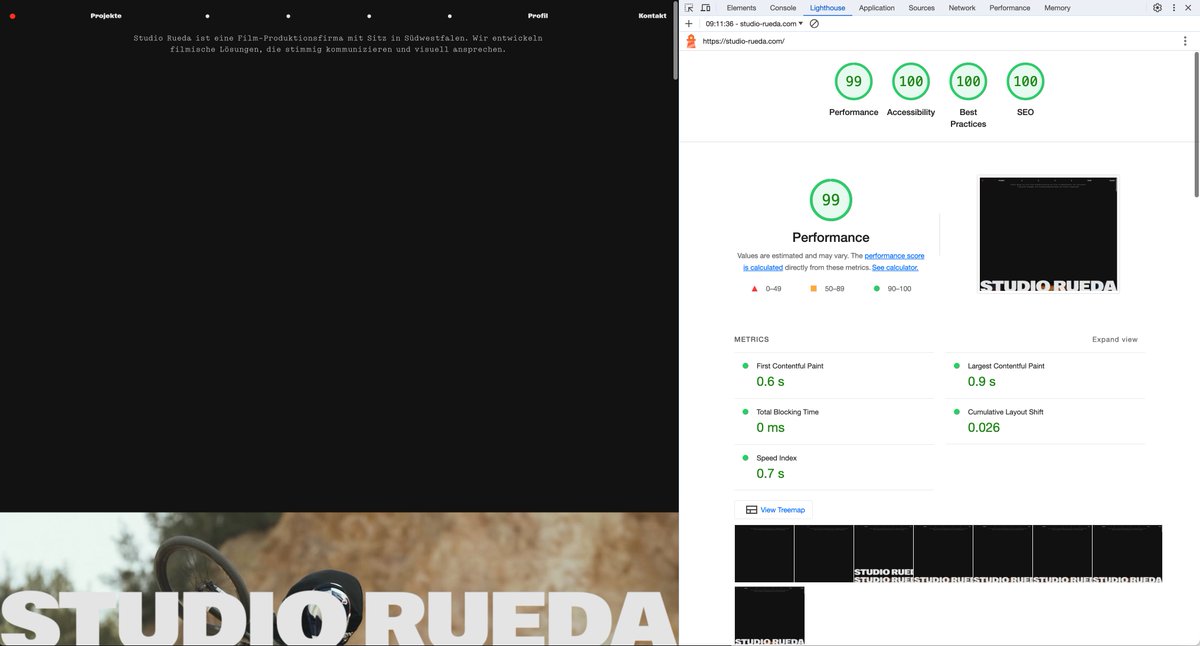The width and height of the screenshot is (1200, 646).
Task: Open Projekte in the website navigation
Action: [x=106, y=16]
